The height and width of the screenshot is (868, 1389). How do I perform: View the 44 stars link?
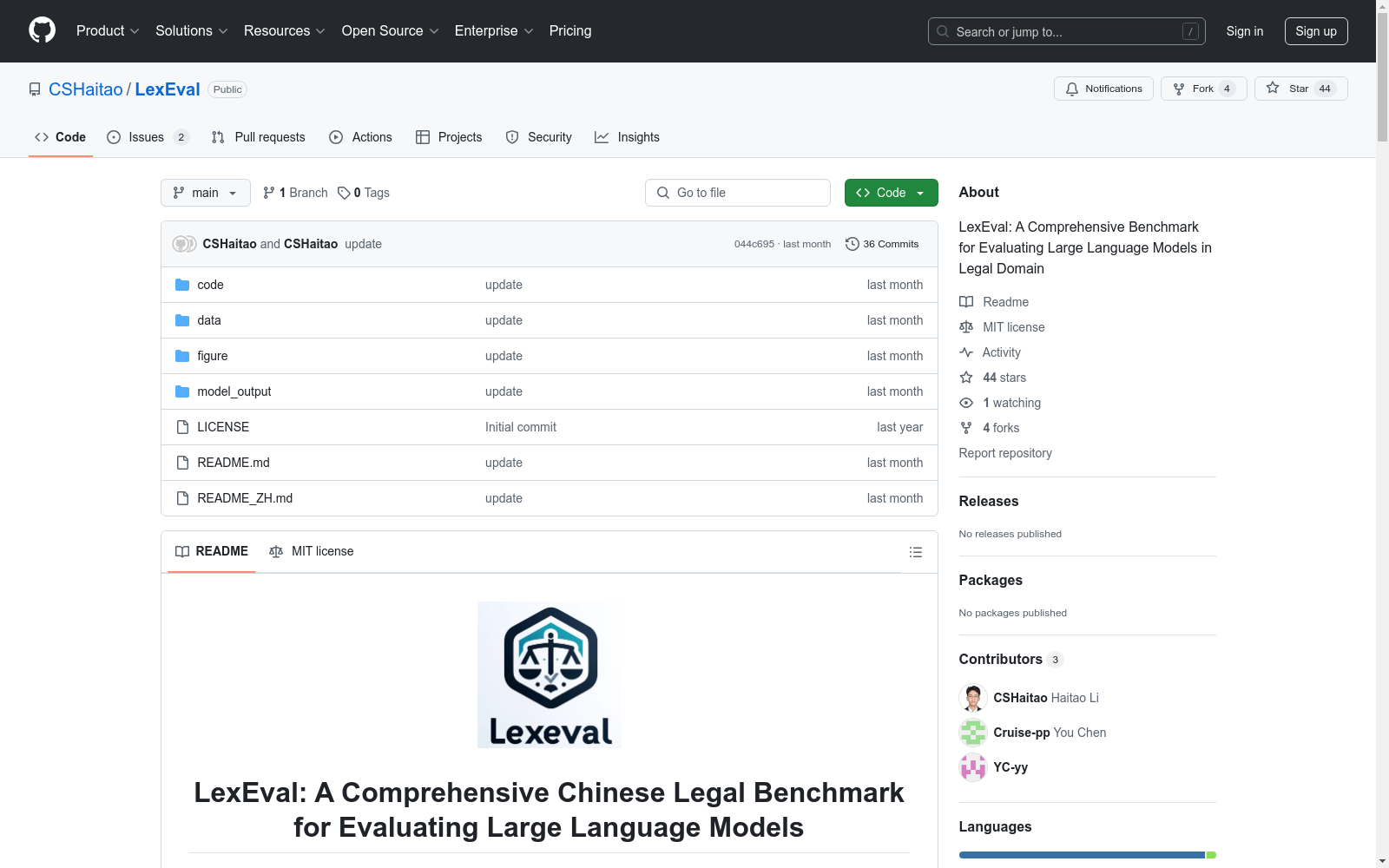[x=993, y=378]
